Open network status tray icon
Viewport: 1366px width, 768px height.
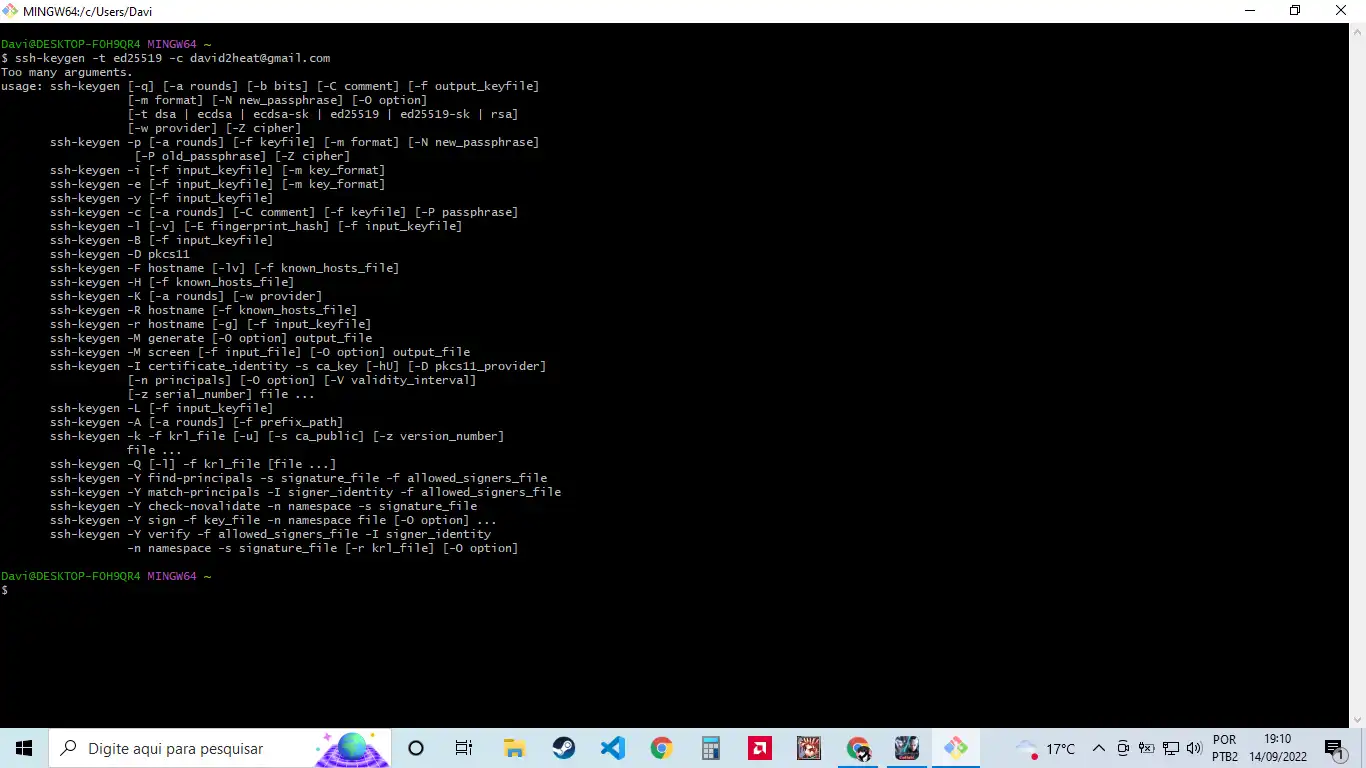tap(1171, 748)
